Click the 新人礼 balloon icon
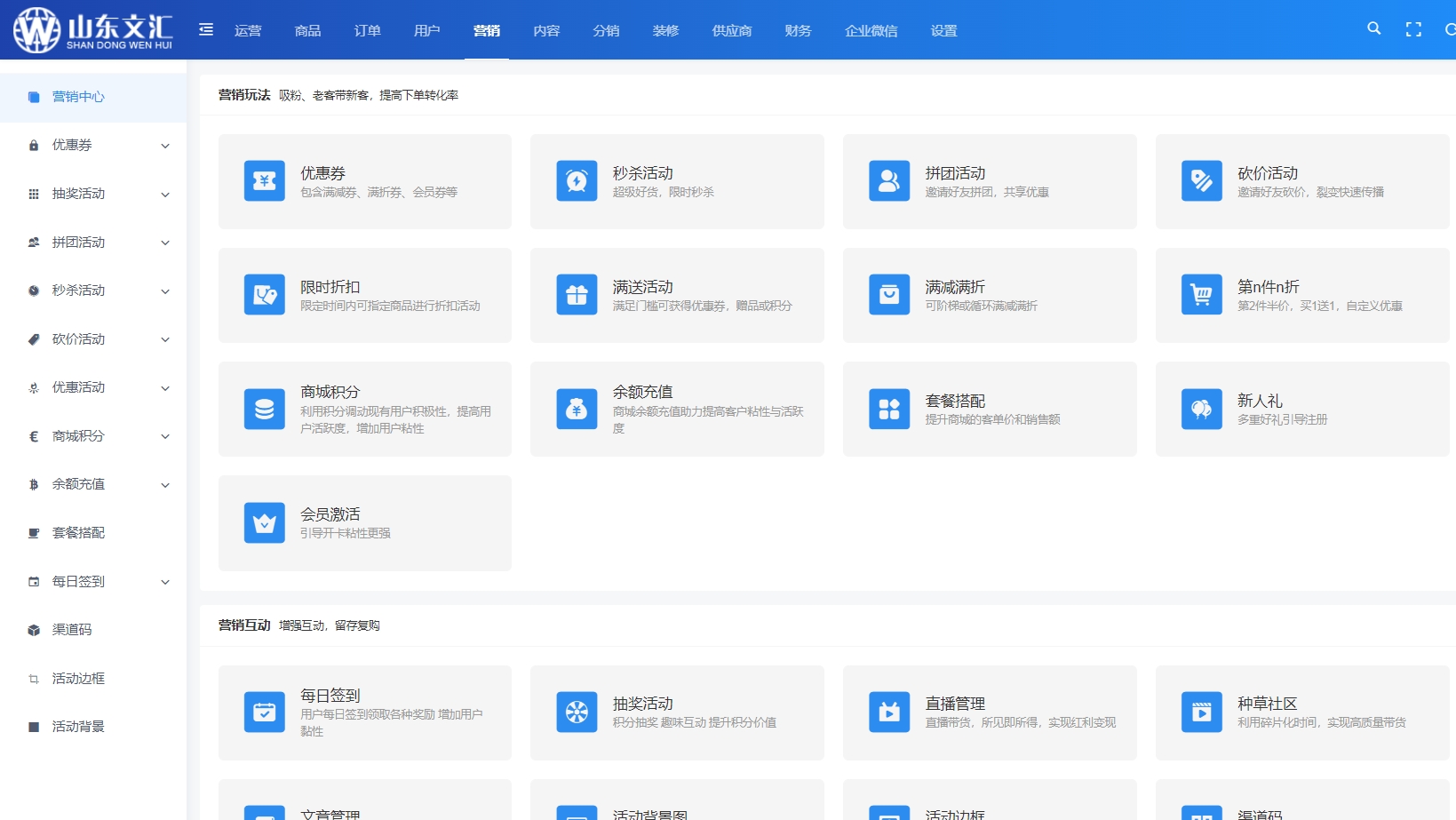1456x820 pixels. (1202, 409)
